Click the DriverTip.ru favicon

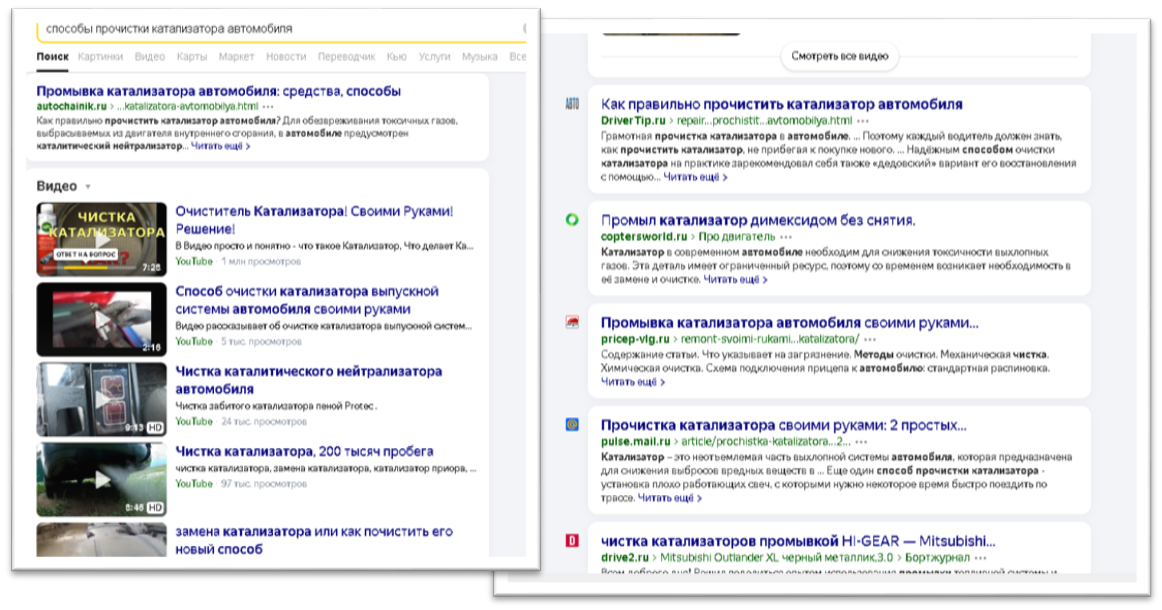click(x=572, y=105)
